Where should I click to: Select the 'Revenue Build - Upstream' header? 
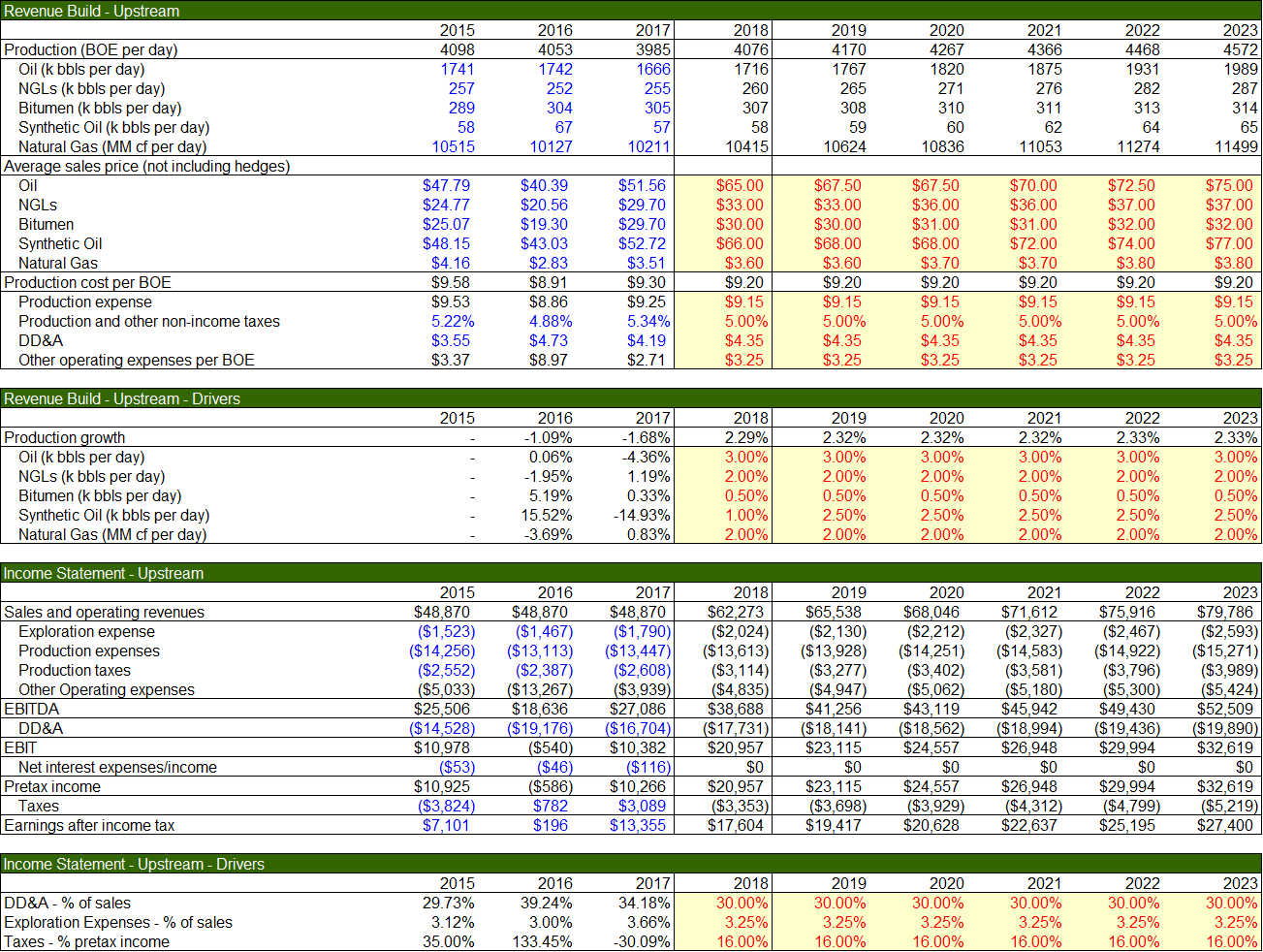(91, 11)
